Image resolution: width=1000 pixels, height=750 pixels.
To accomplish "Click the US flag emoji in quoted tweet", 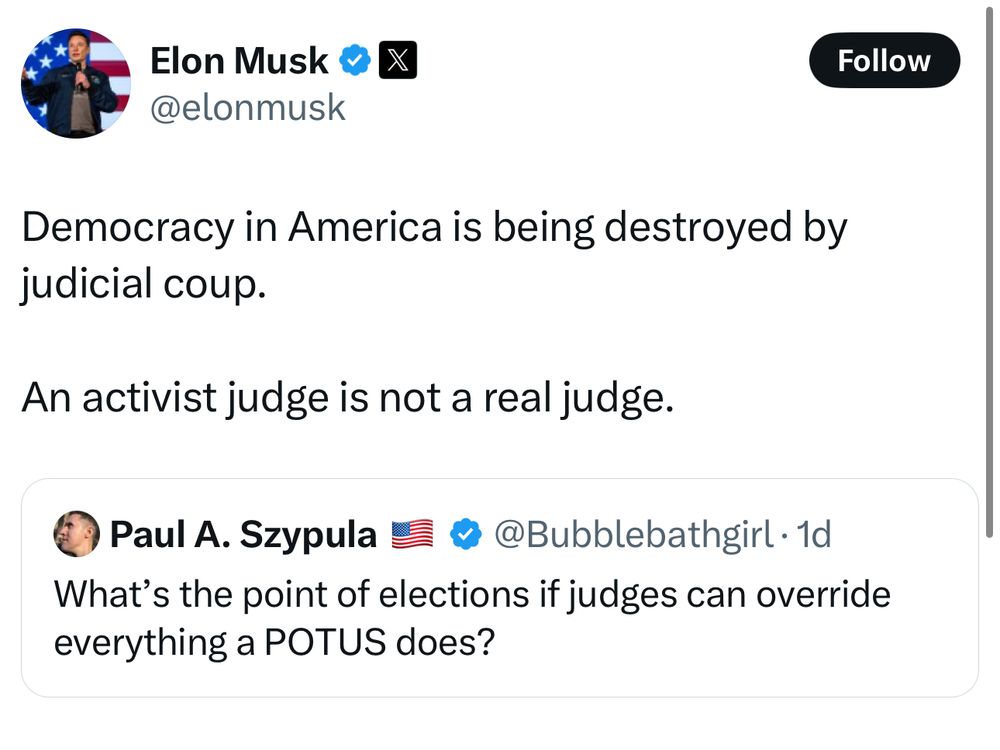I will pyautogui.click(x=411, y=536).
